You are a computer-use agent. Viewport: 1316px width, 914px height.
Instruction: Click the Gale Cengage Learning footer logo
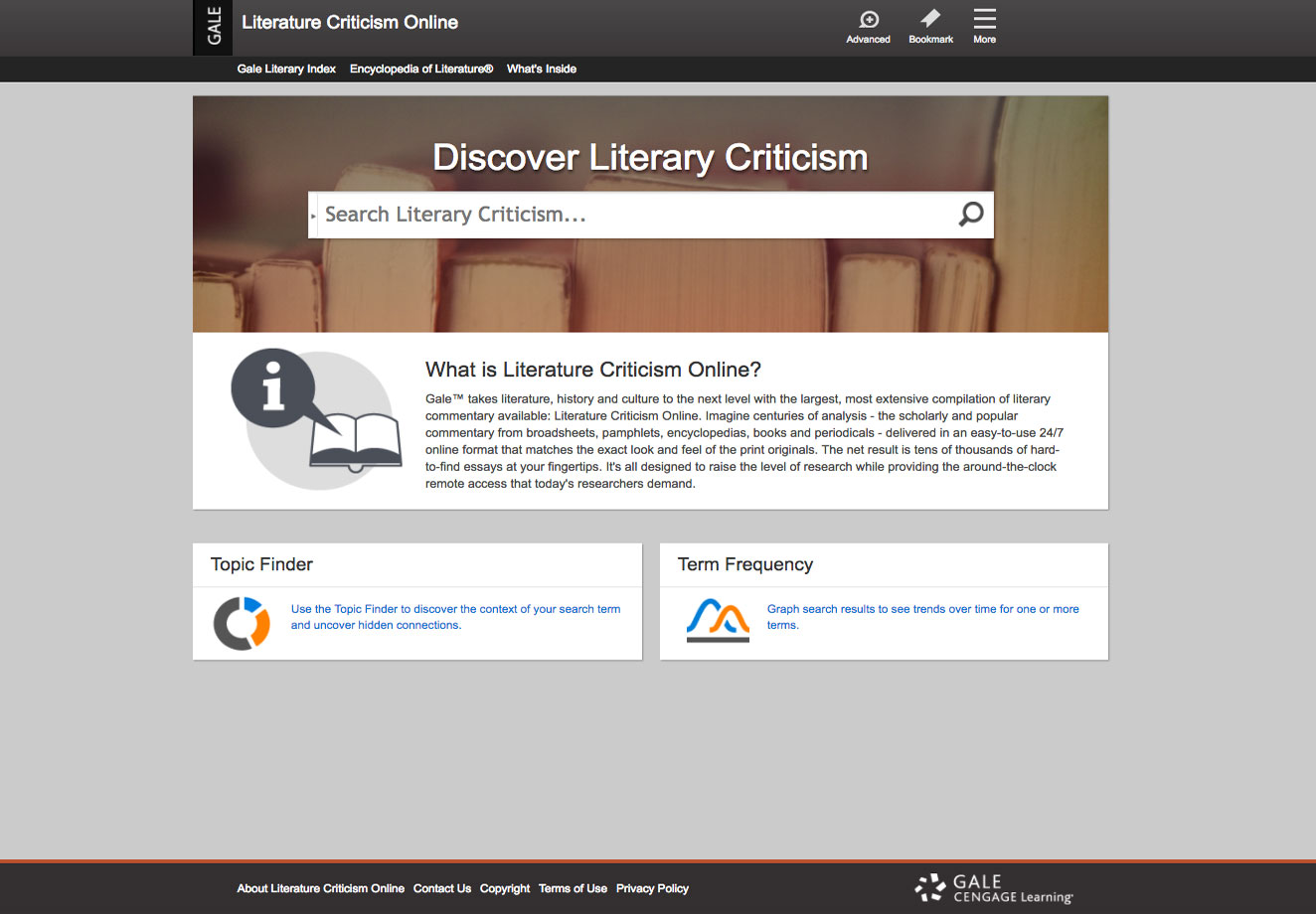(x=994, y=888)
